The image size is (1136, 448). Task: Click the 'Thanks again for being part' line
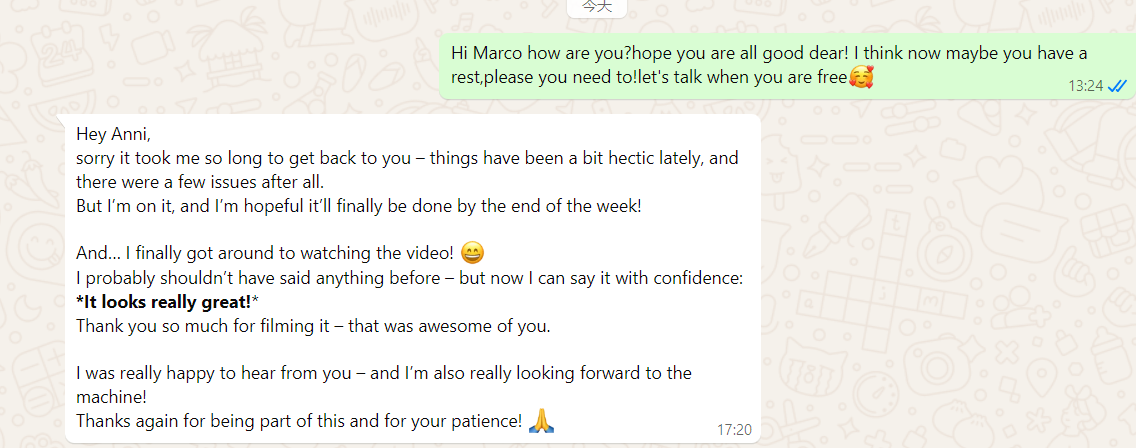pos(299,421)
